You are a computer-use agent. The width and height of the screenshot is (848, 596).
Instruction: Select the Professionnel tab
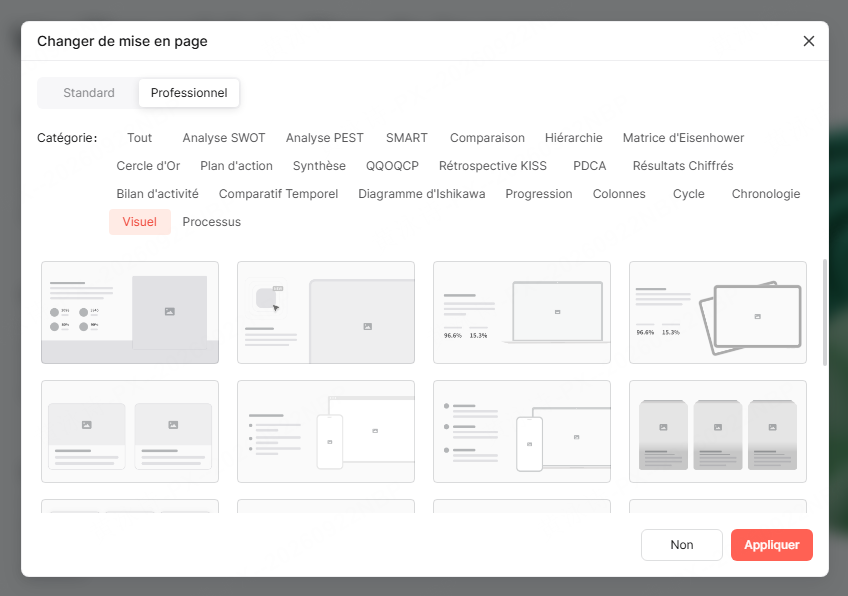pyautogui.click(x=189, y=93)
